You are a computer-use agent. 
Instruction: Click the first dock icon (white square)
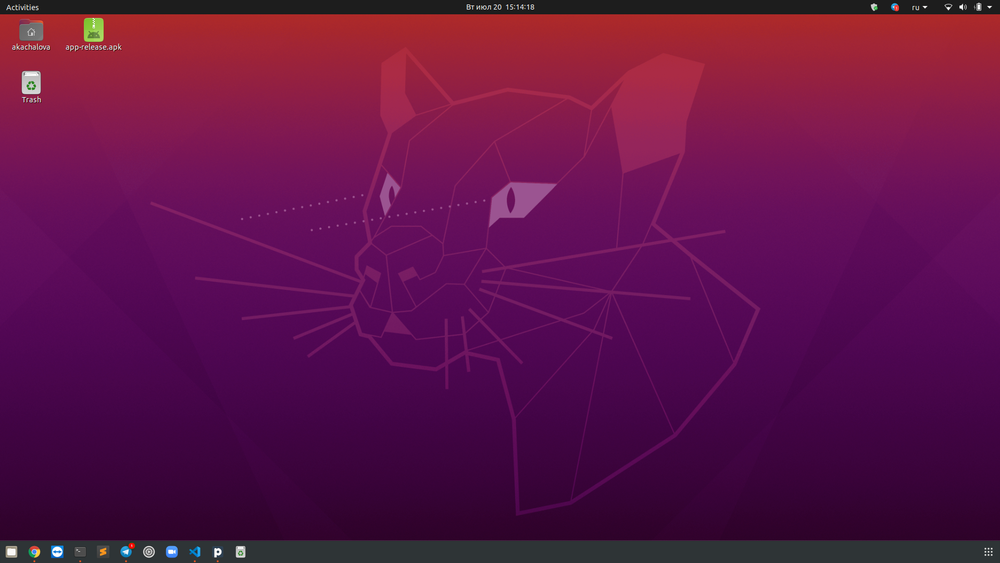coord(11,552)
